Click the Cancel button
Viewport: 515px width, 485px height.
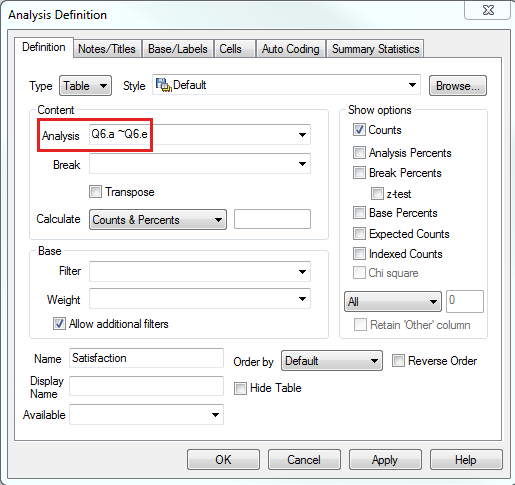pos(304,460)
